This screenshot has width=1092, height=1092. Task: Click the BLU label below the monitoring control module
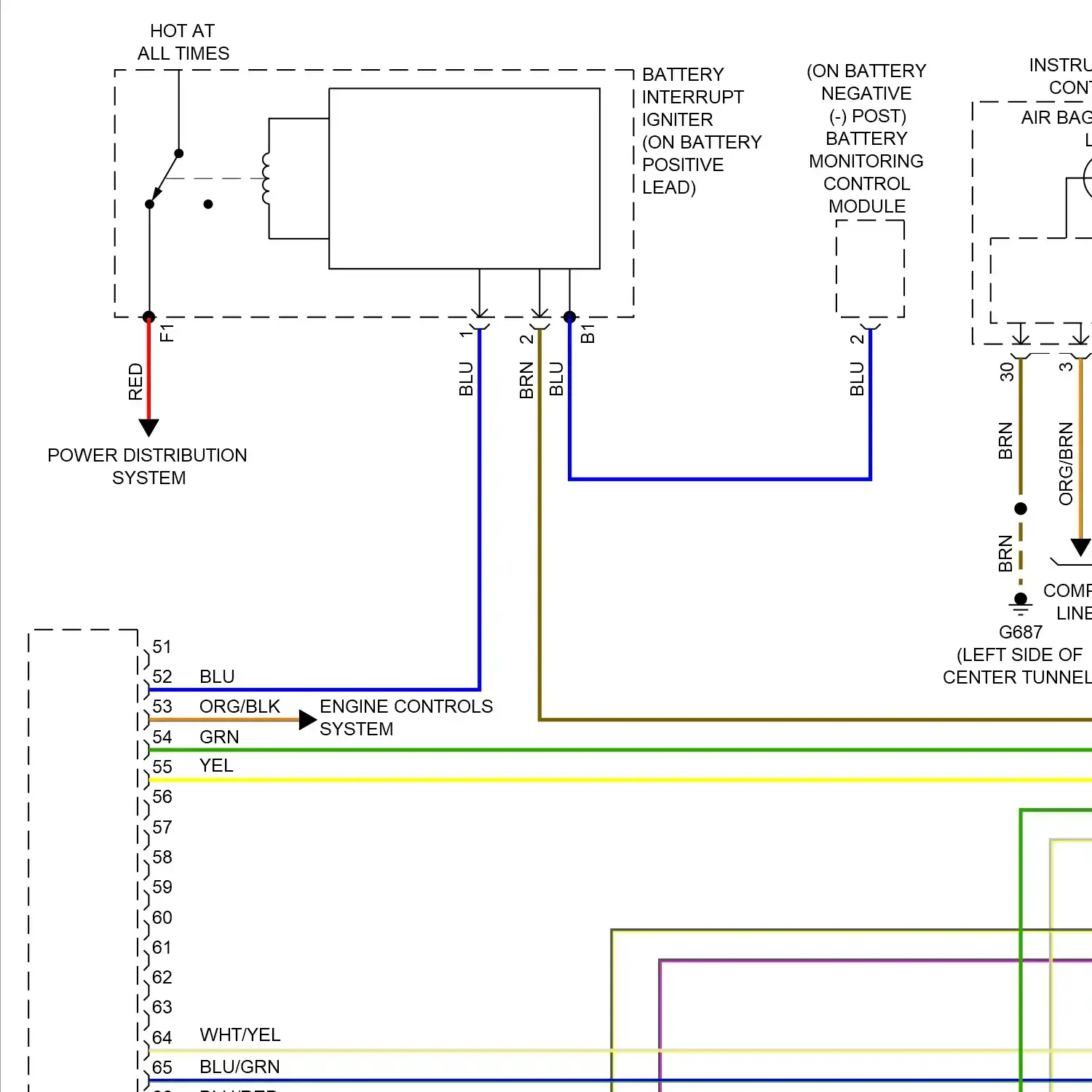(857, 379)
